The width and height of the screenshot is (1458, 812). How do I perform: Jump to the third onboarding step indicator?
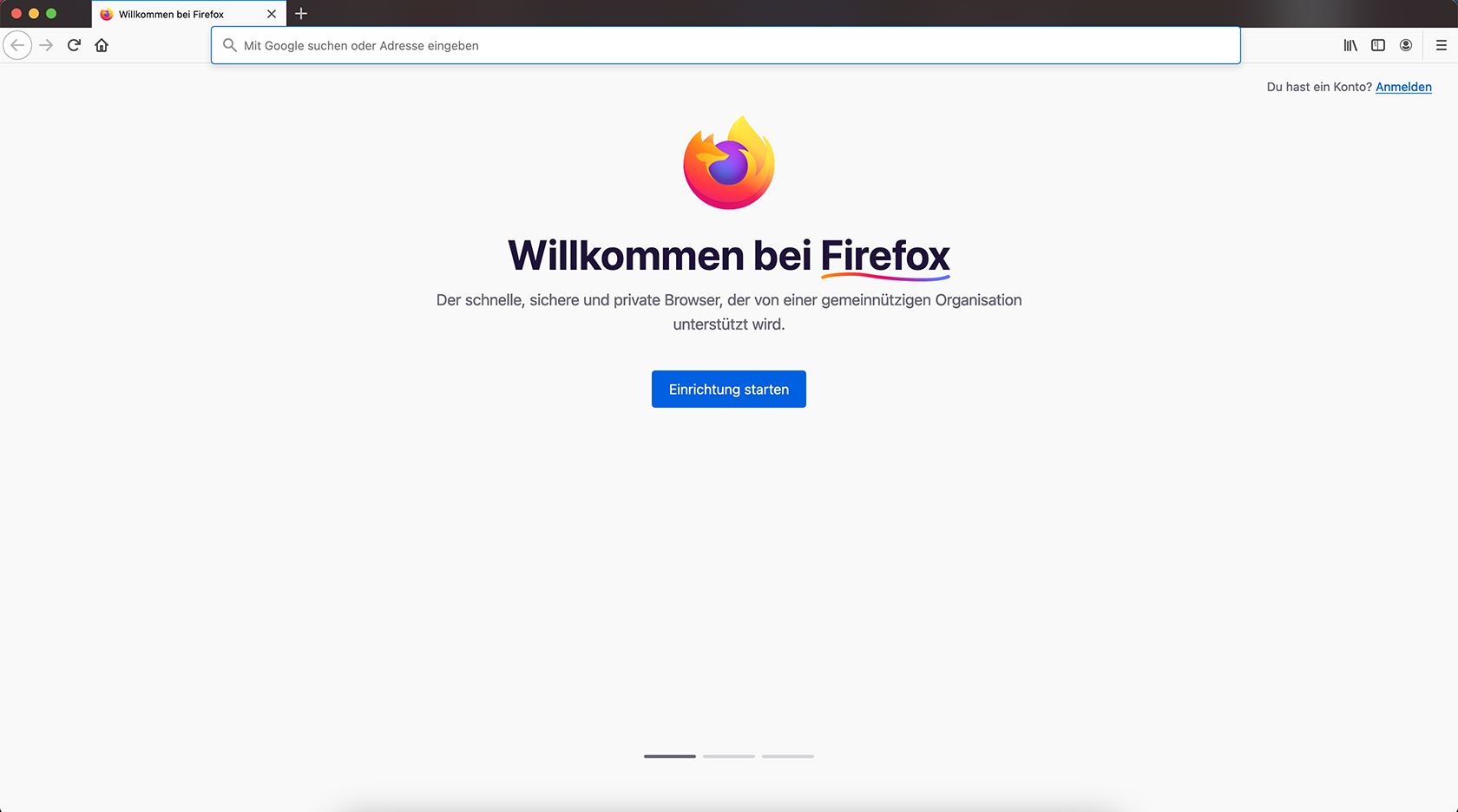788,756
